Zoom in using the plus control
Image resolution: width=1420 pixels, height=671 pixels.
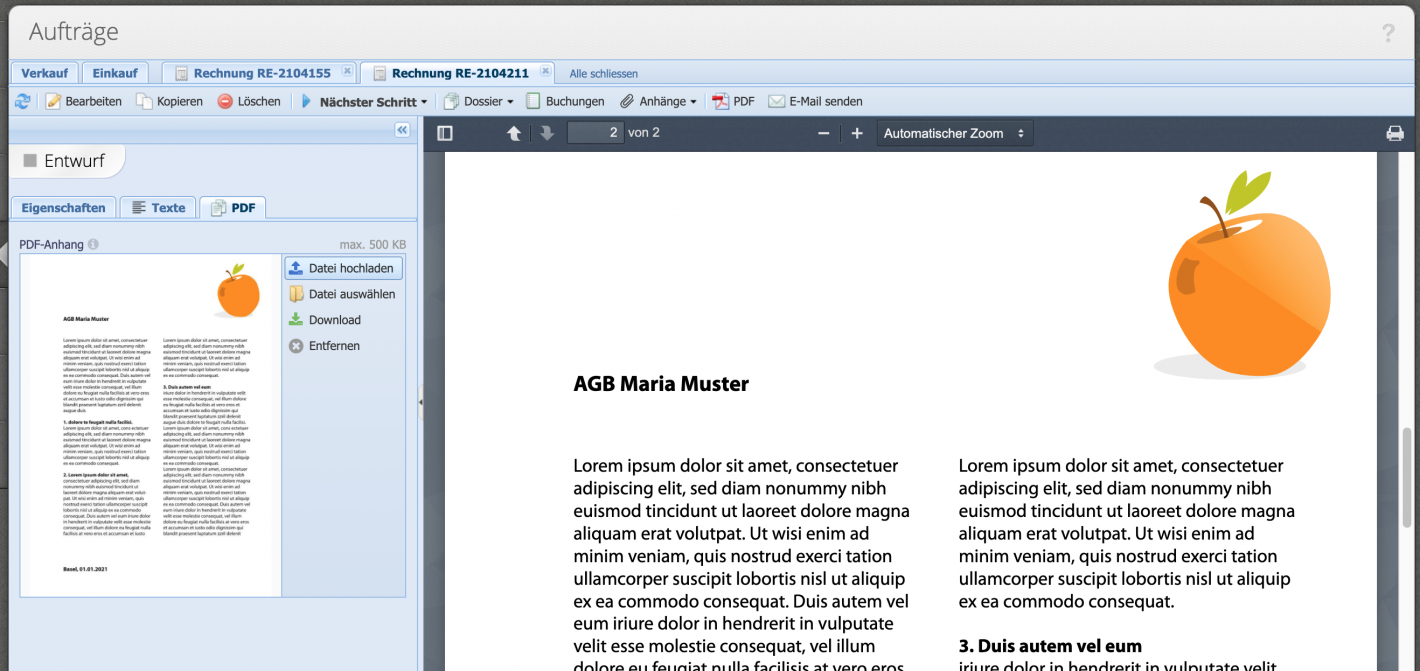[x=856, y=132]
